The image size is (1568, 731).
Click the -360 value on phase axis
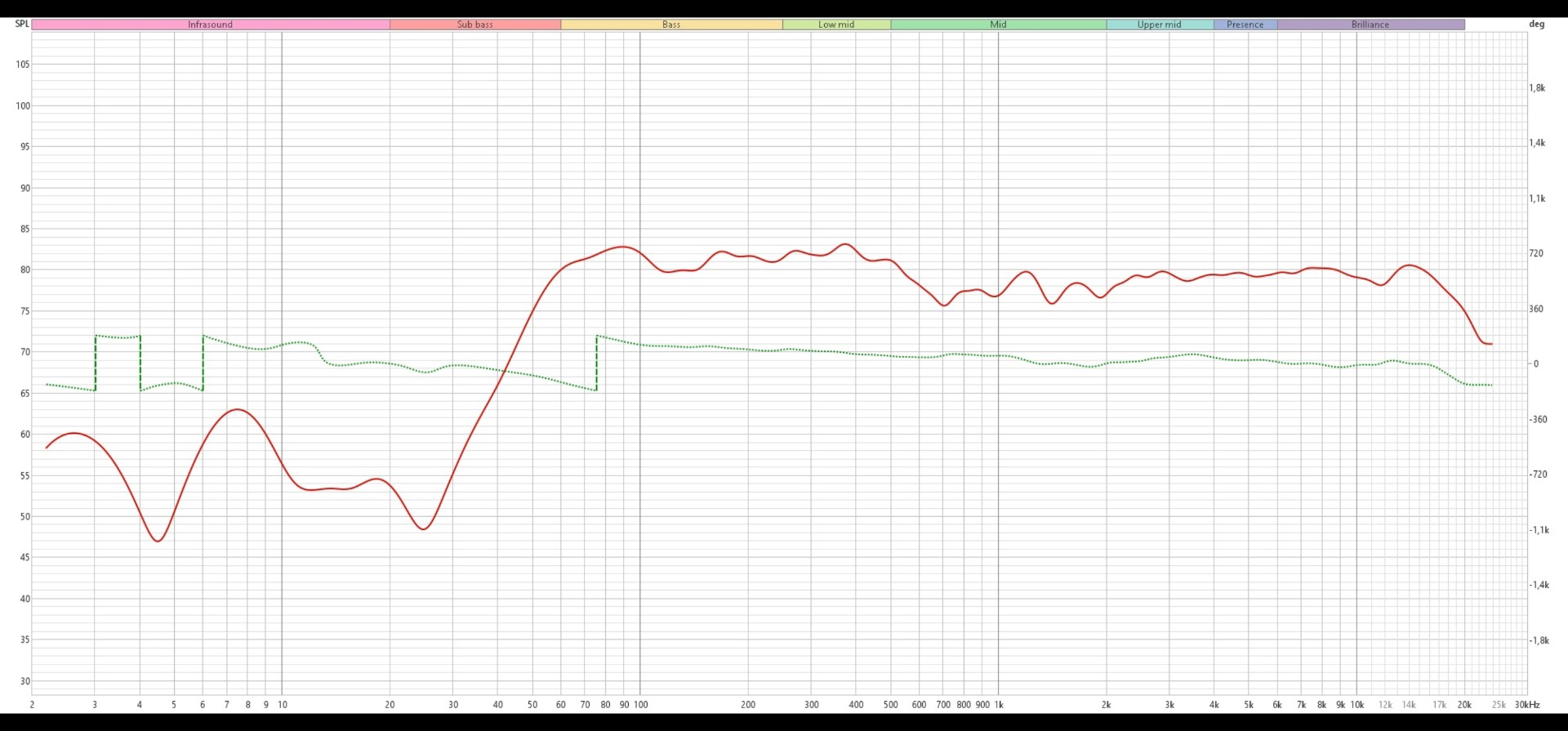[1539, 420]
